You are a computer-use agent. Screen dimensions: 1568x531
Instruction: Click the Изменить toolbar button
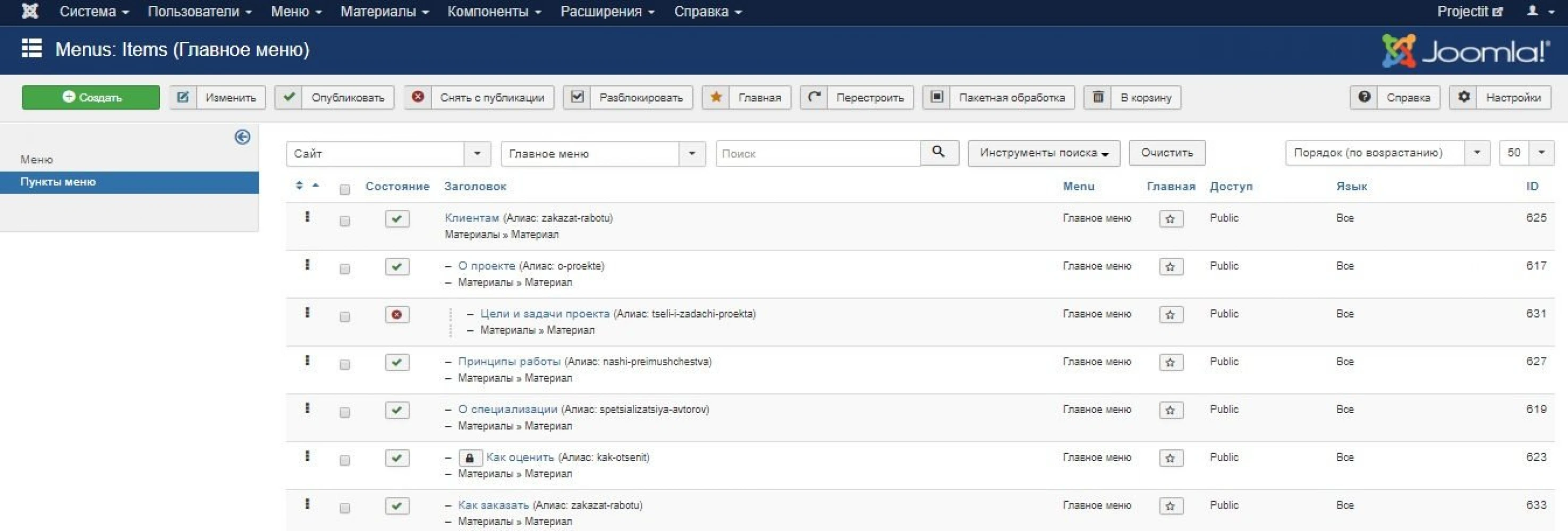(x=217, y=97)
